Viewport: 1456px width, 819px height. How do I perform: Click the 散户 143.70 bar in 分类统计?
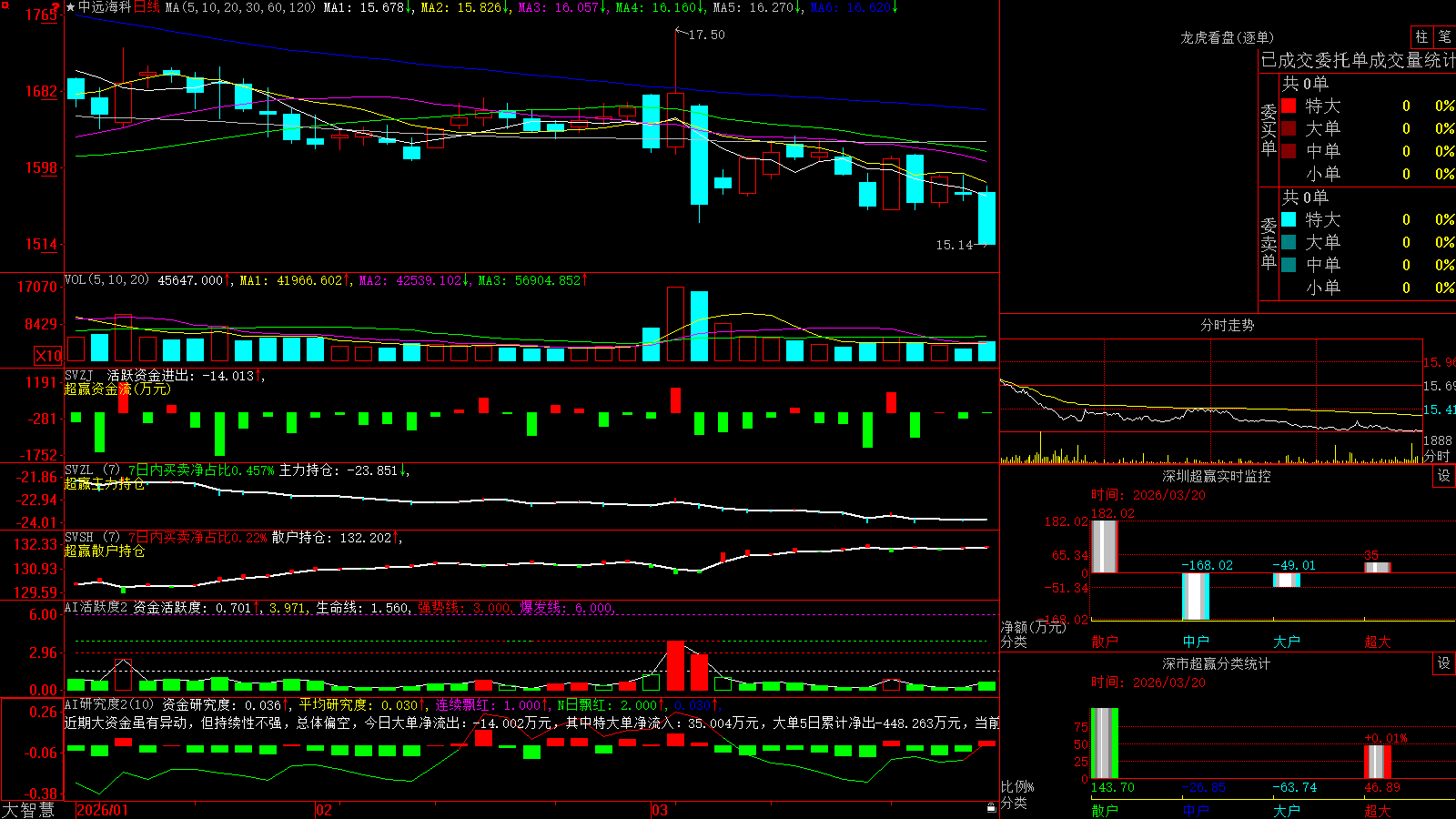pyautogui.click(x=1104, y=743)
